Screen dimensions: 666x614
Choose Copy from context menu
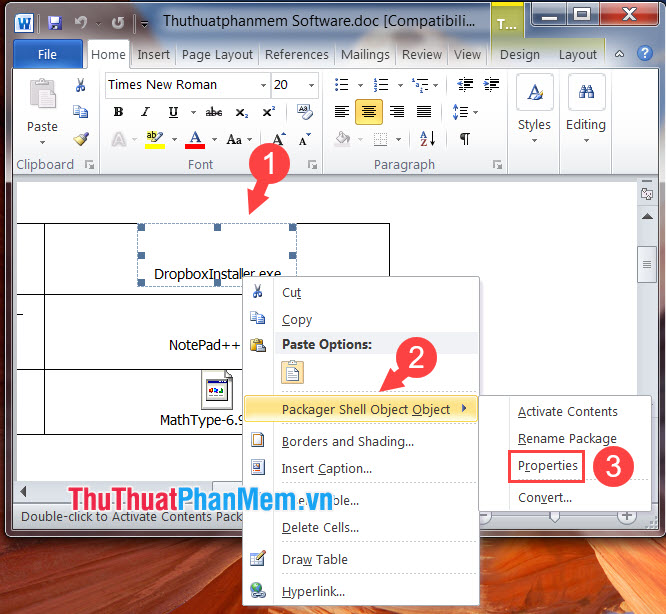(361, 319)
